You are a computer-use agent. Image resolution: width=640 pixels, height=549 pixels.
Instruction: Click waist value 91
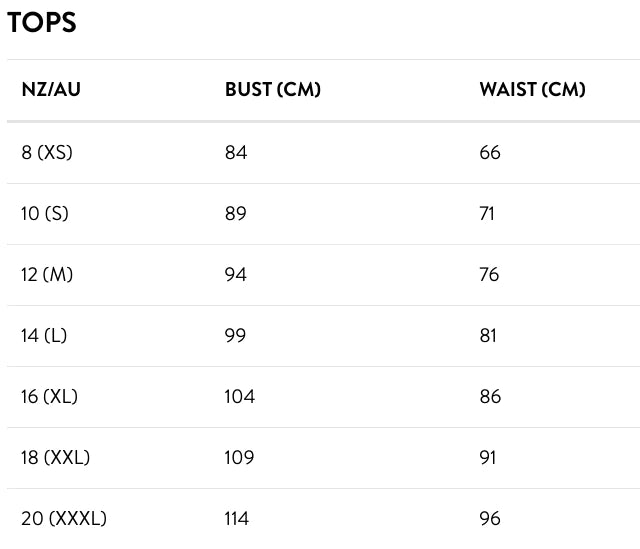[488, 457]
